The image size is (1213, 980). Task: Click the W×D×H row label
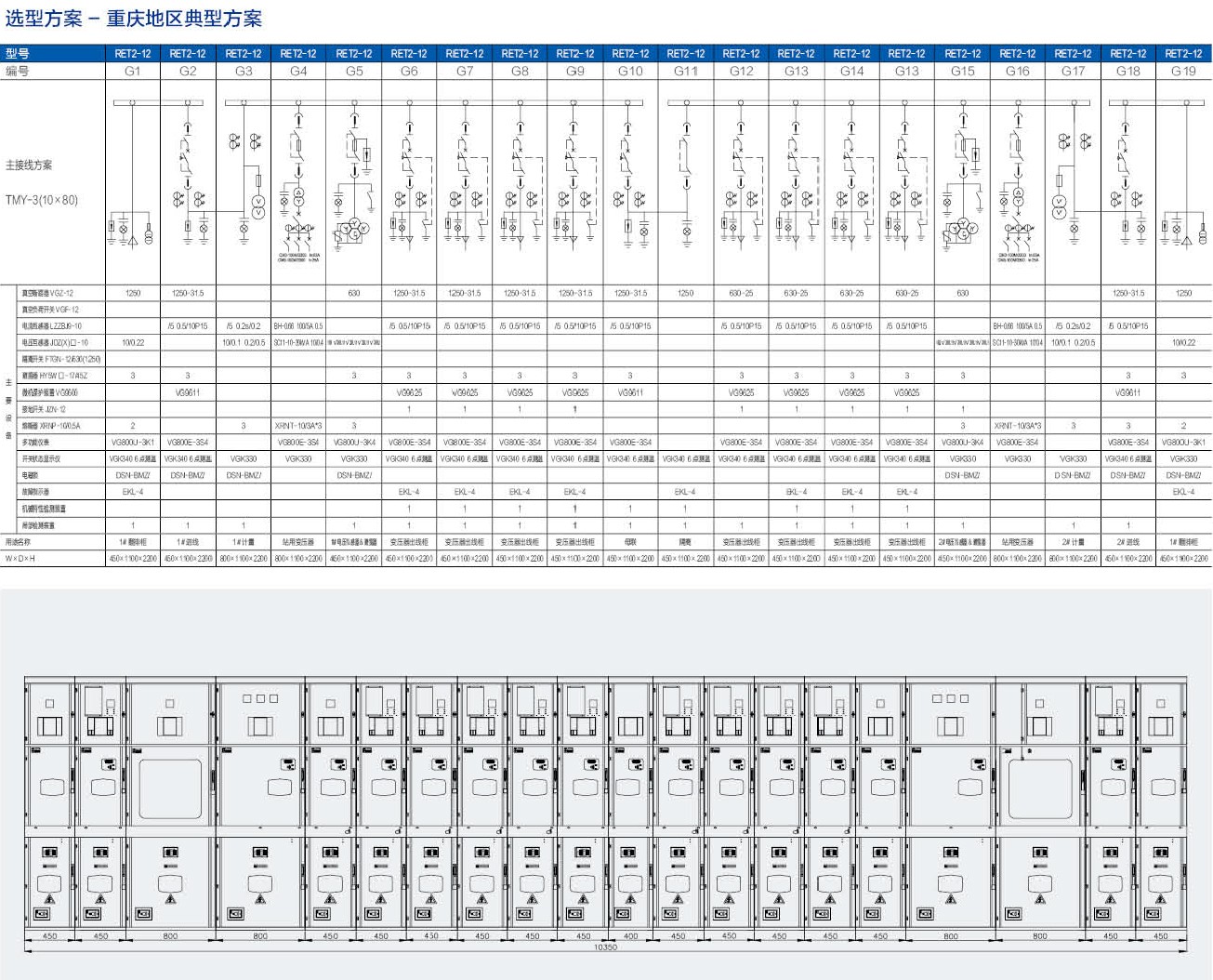[x=20, y=559]
